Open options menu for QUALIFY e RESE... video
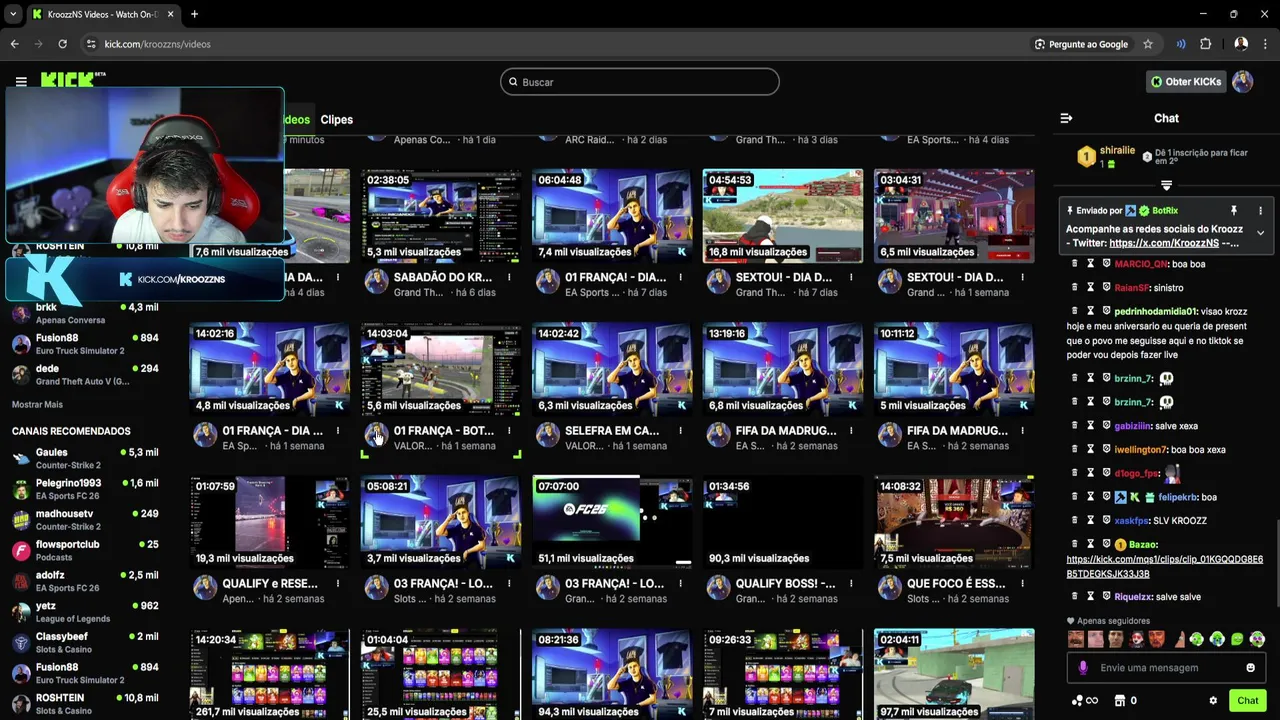The width and height of the screenshot is (1280, 720). click(338, 584)
